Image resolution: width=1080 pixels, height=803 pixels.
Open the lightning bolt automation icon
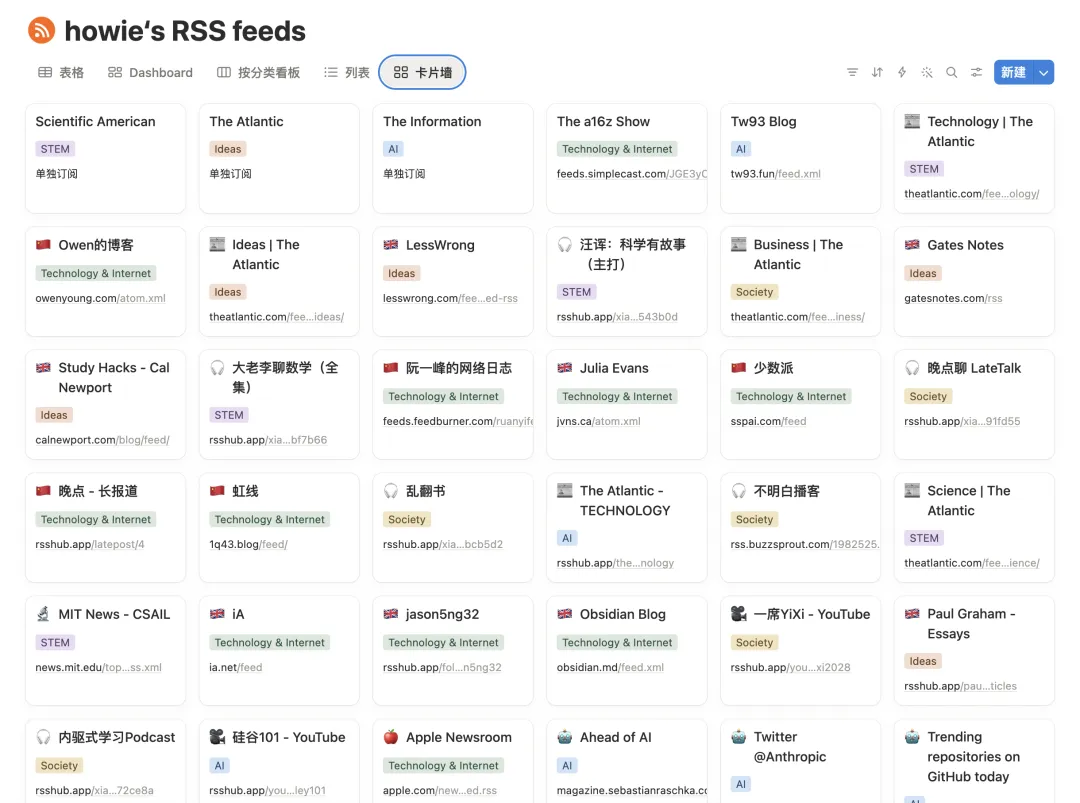[902, 72]
